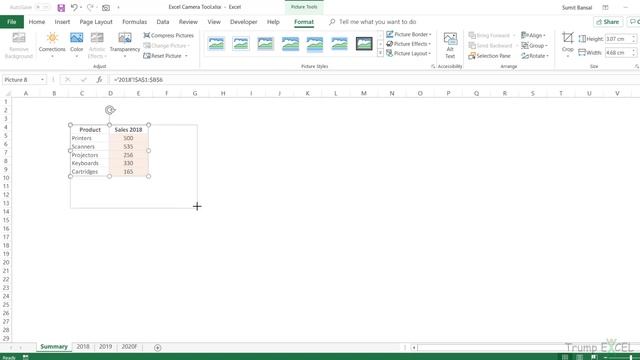Switch to the Page Layout tab
Screen dimensions: 640x360
tap(96, 22)
